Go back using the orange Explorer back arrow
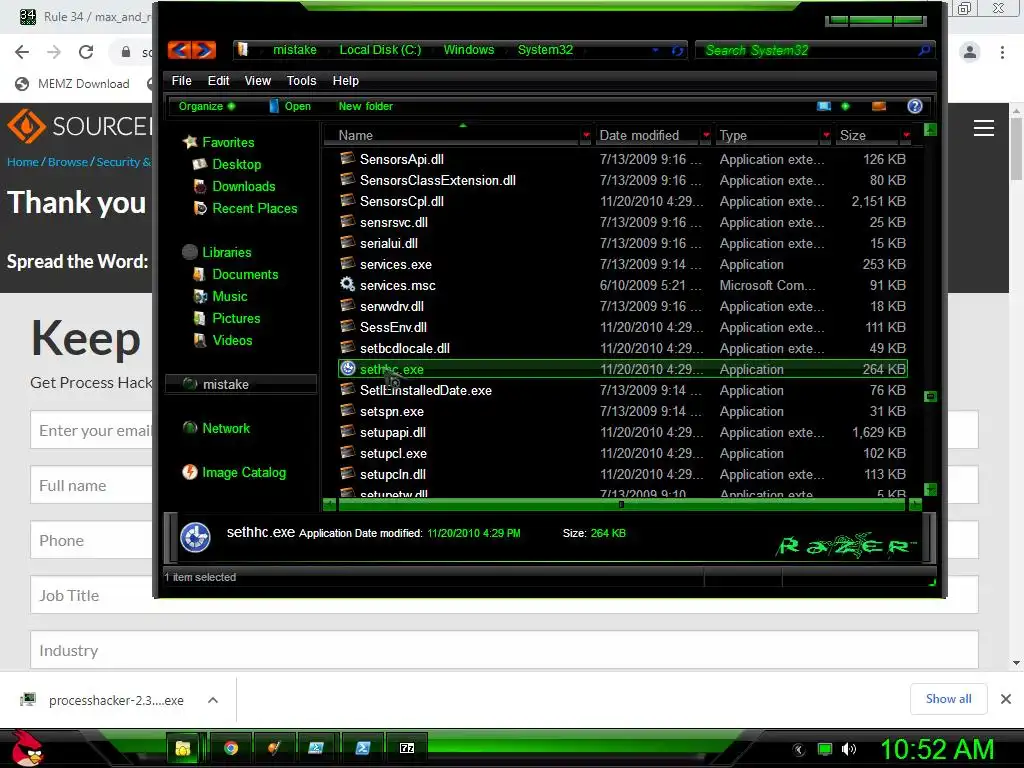The image size is (1024, 768). (180, 50)
